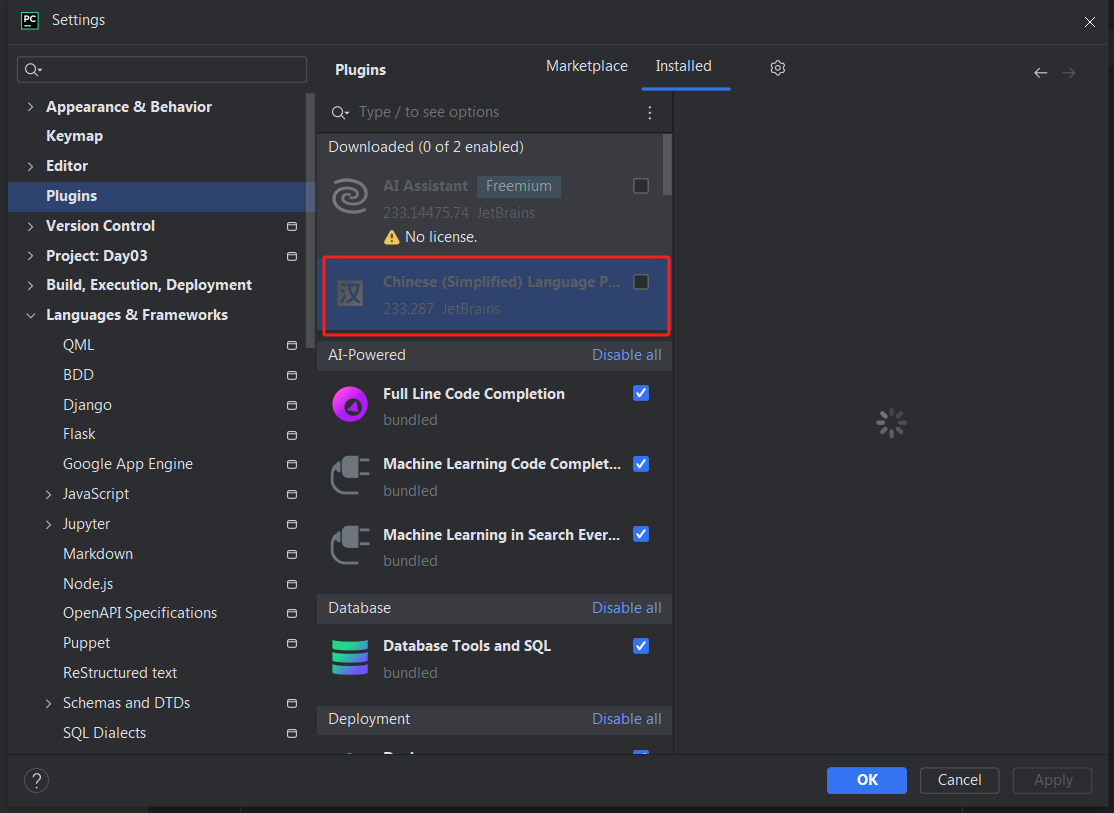1114x813 pixels.
Task: Expand the JavaScript tree node
Action: (48, 494)
